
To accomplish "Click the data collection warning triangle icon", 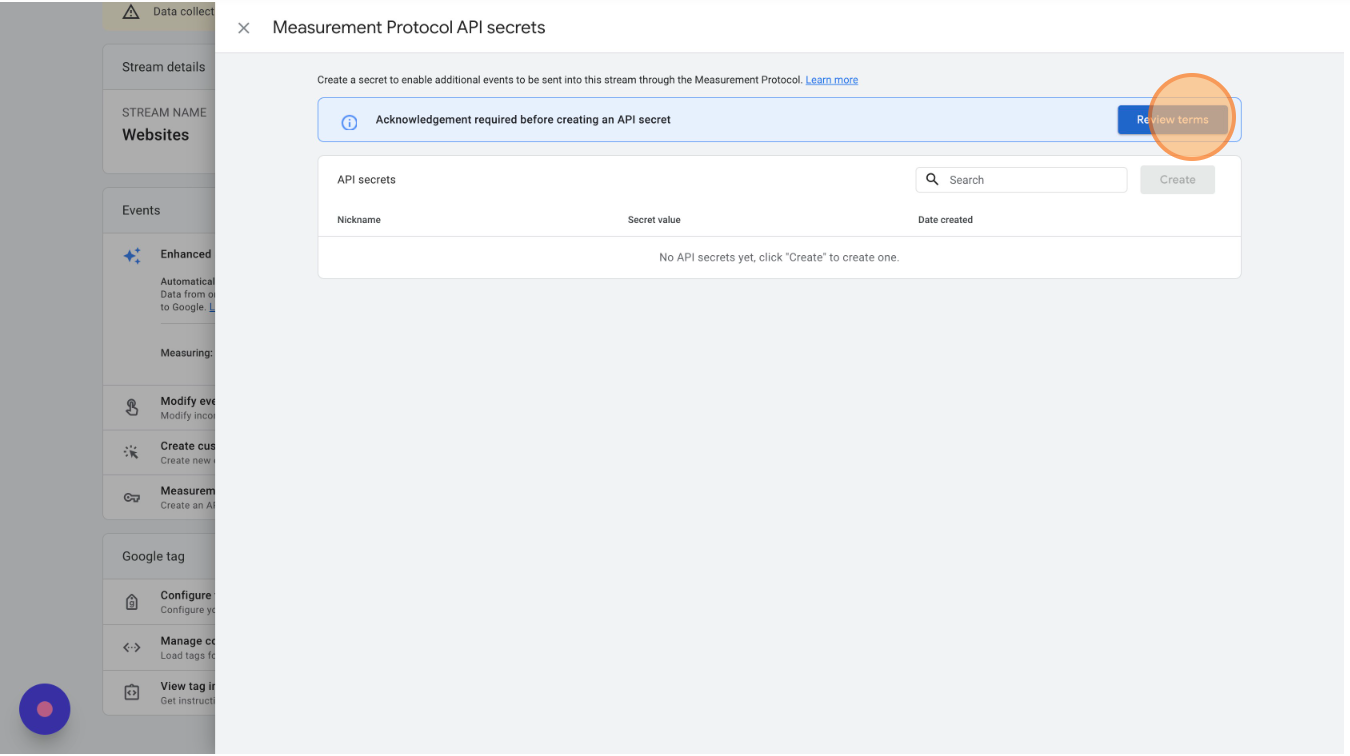I will (131, 12).
